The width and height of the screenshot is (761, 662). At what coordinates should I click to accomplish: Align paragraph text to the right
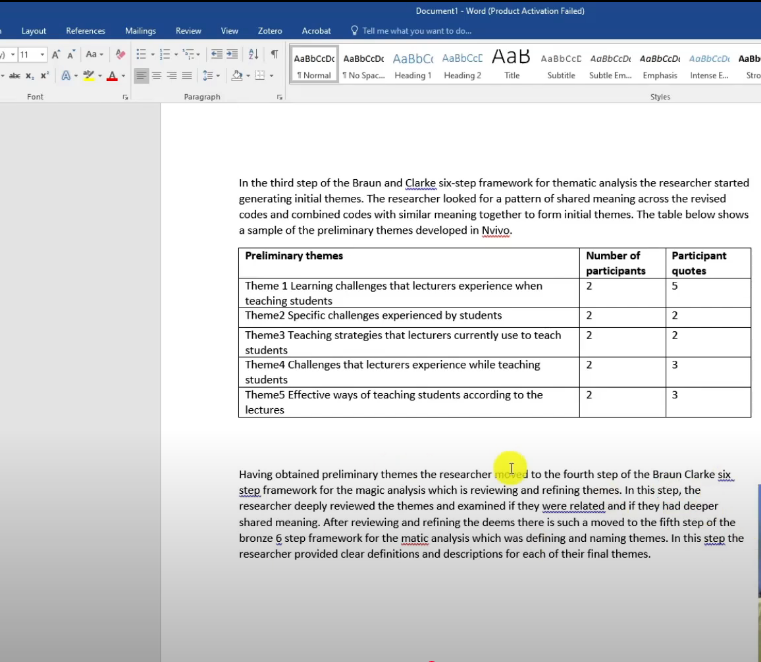[171, 76]
